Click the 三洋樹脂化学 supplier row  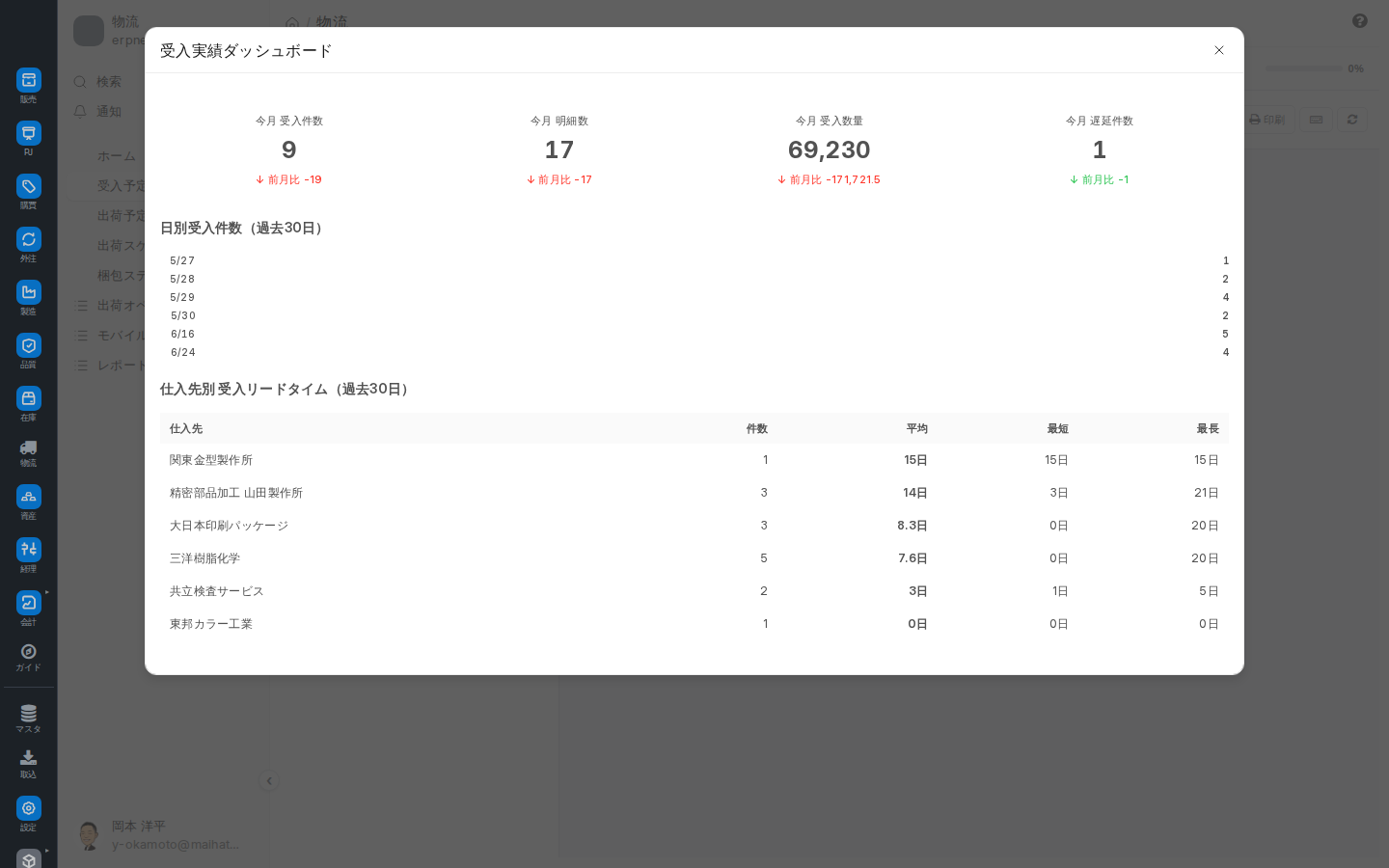click(x=694, y=558)
